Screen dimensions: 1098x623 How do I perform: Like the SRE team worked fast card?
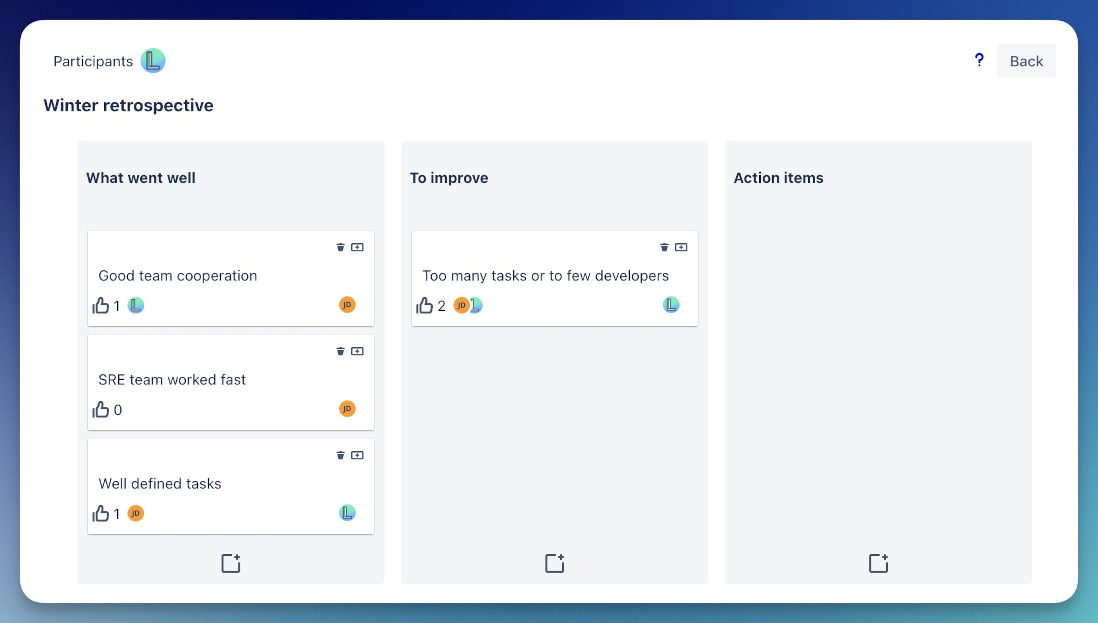[101, 410]
